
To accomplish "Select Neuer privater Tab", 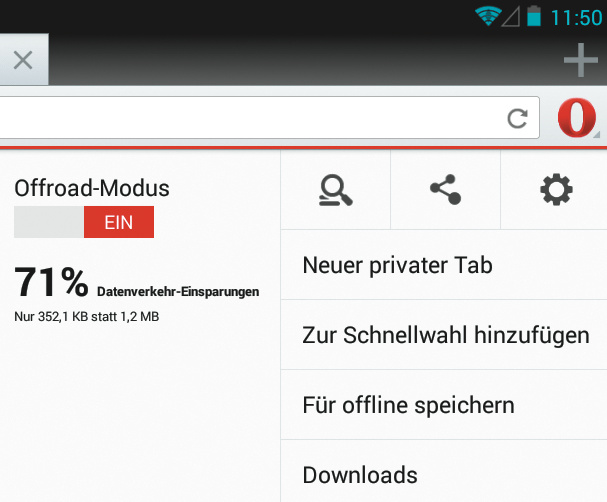I will pyautogui.click(x=444, y=265).
